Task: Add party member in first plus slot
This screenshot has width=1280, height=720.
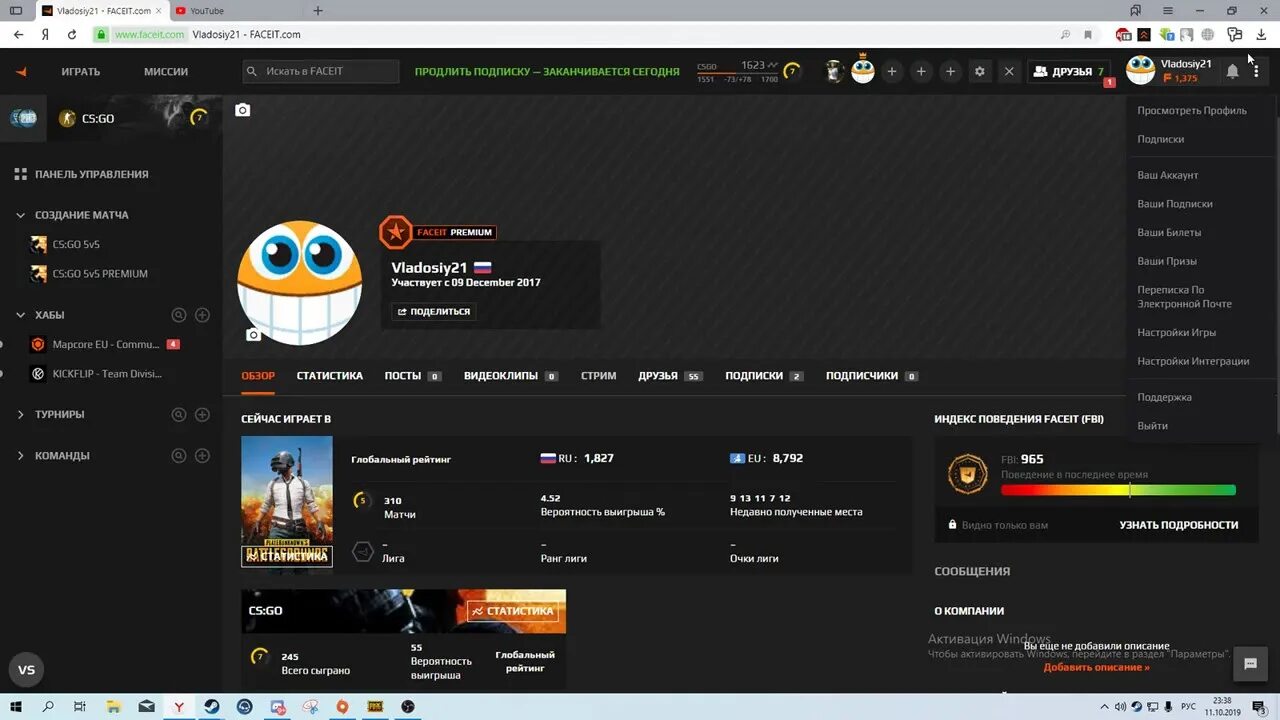Action: click(892, 71)
